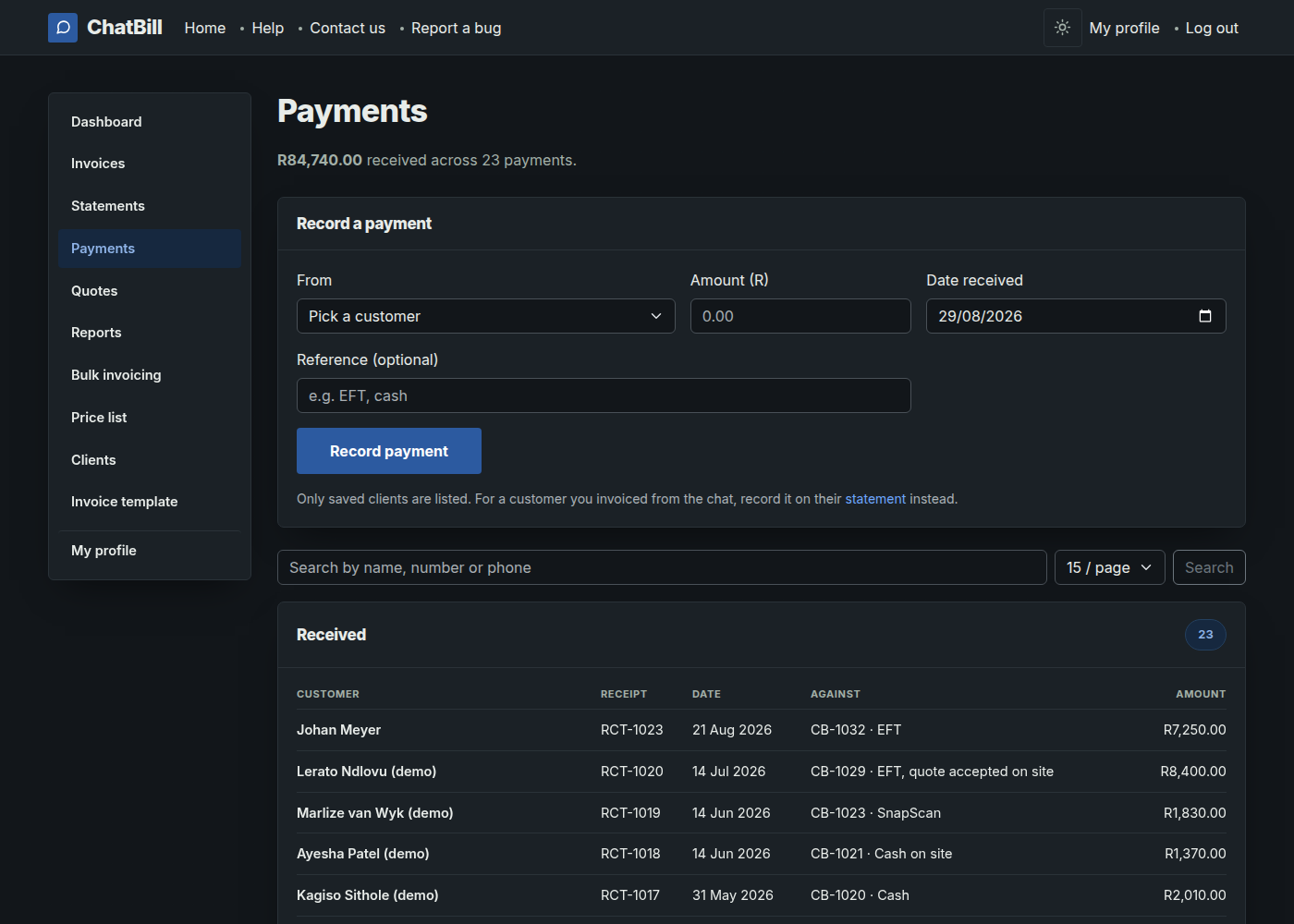Click the Ayesha Patel (demo) customer name
This screenshot has height=924, width=1294.
click(x=363, y=854)
